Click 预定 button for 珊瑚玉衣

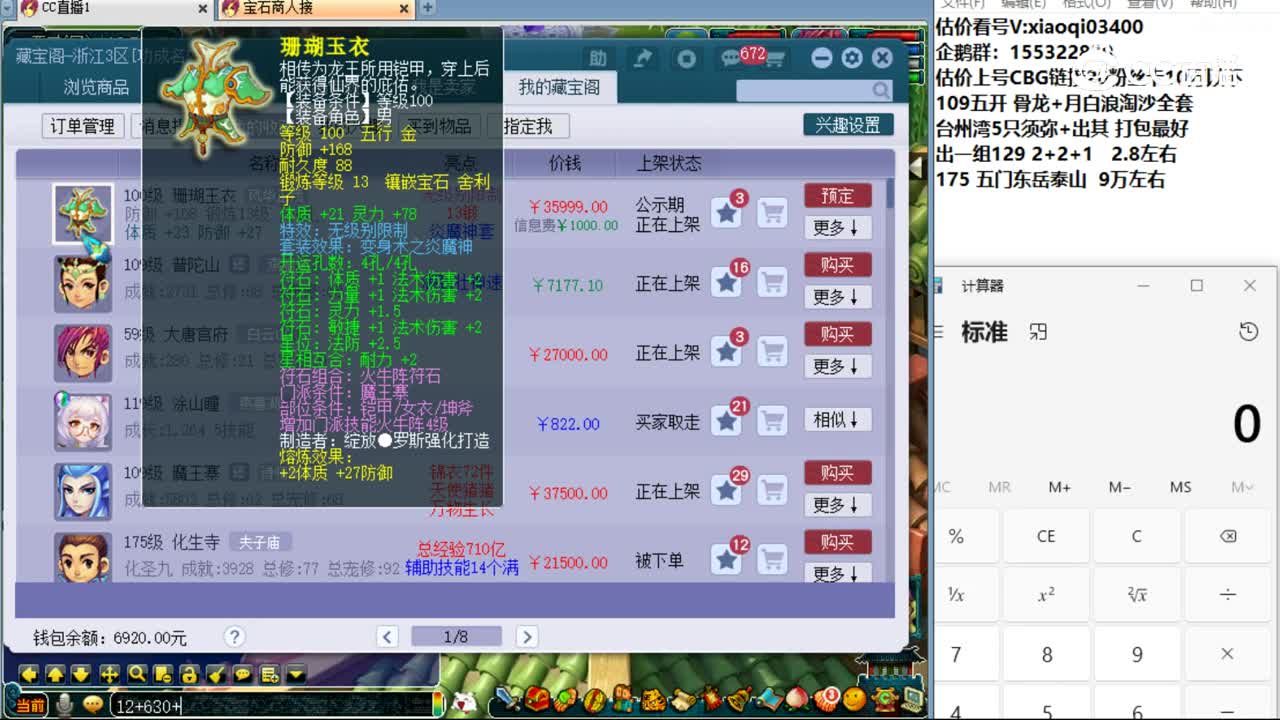(837, 195)
